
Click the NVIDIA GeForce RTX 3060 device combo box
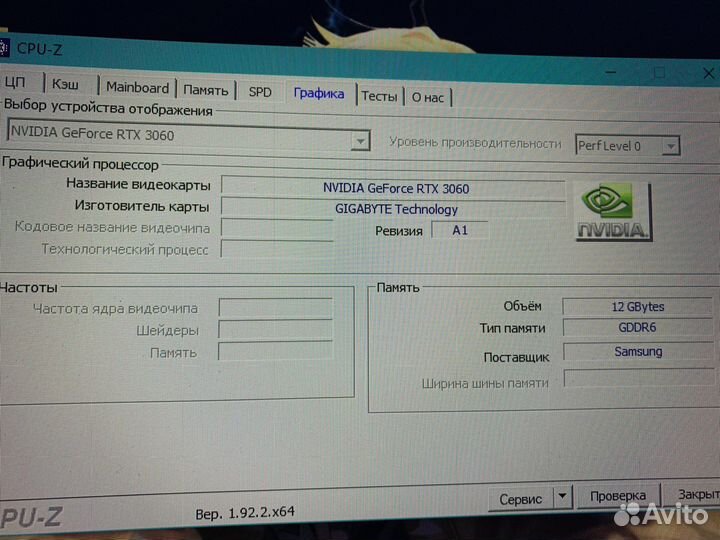[188, 136]
